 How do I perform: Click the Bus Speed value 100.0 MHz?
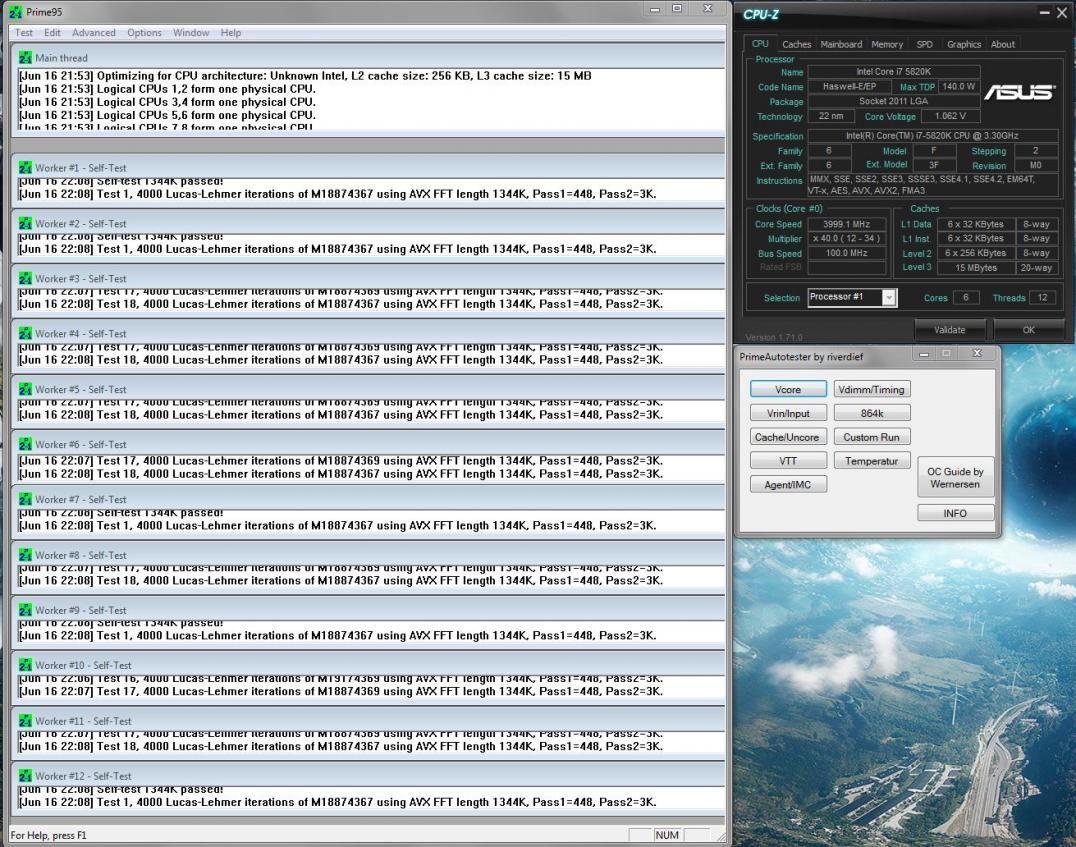(846, 253)
